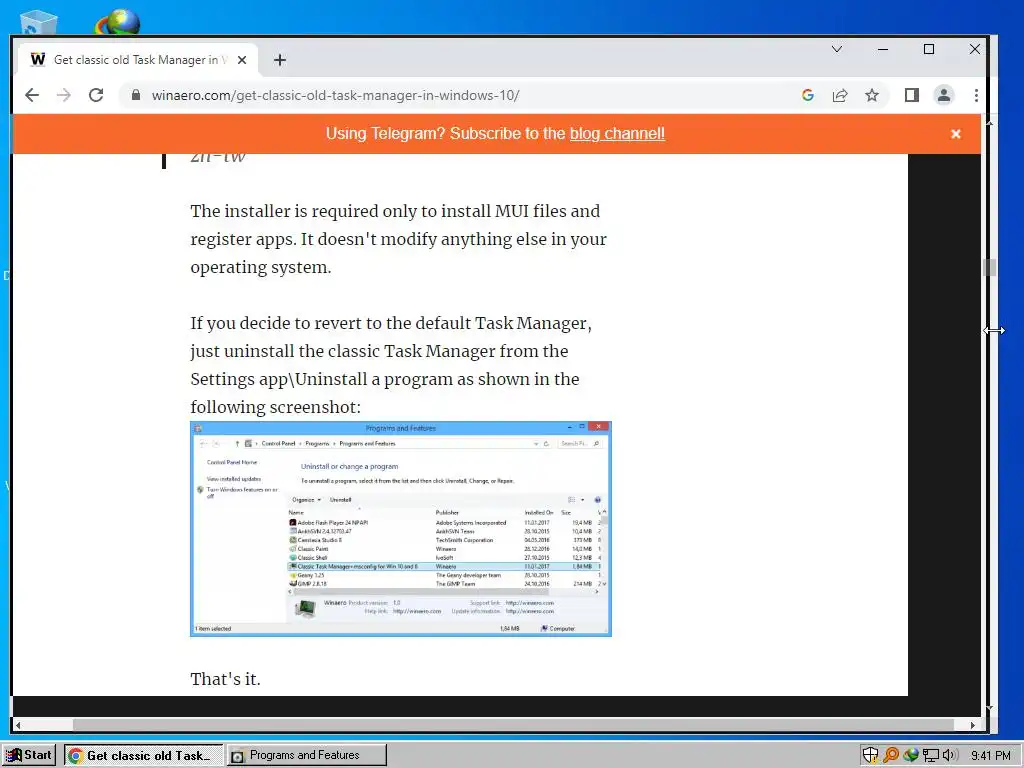The height and width of the screenshot is (768, 1024).
Task: Click the vertical scrollbar down arrow
Action: tap(989, 707)
